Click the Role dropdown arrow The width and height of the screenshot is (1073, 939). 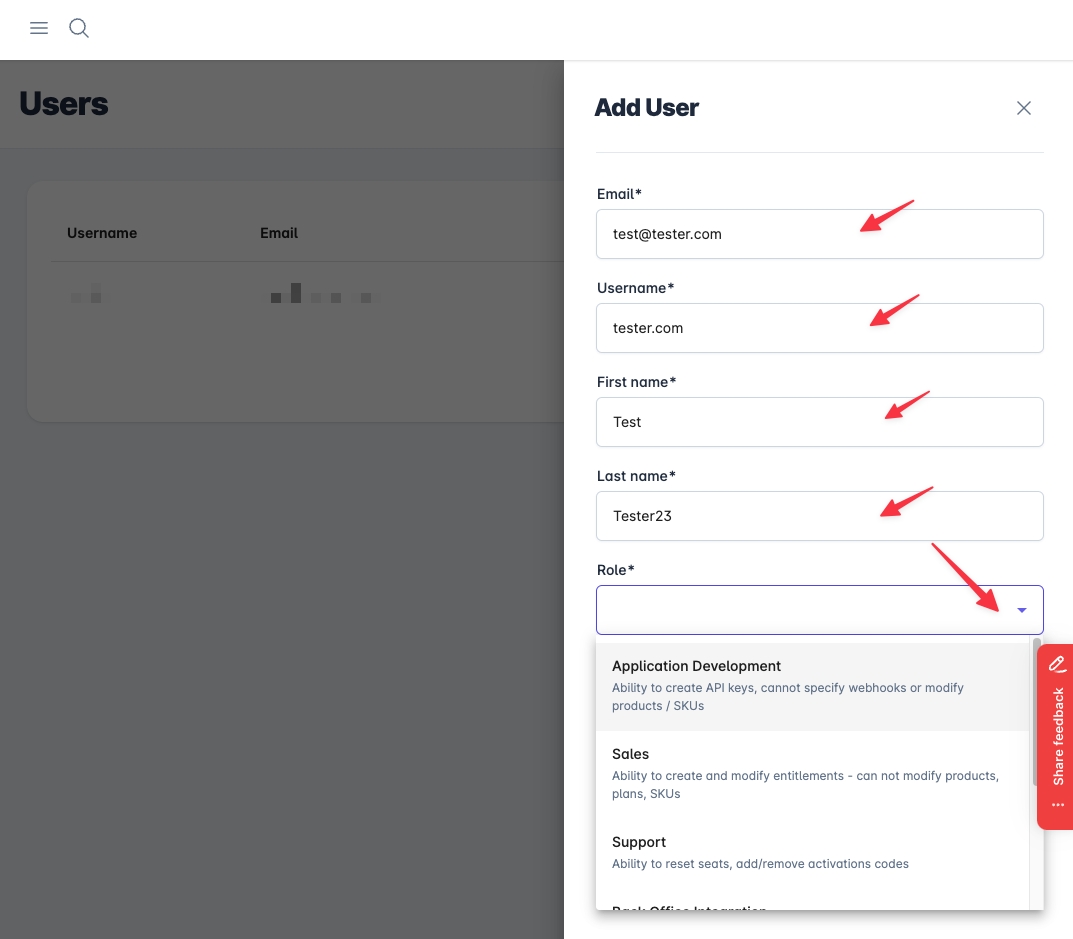coord(1021,610)
